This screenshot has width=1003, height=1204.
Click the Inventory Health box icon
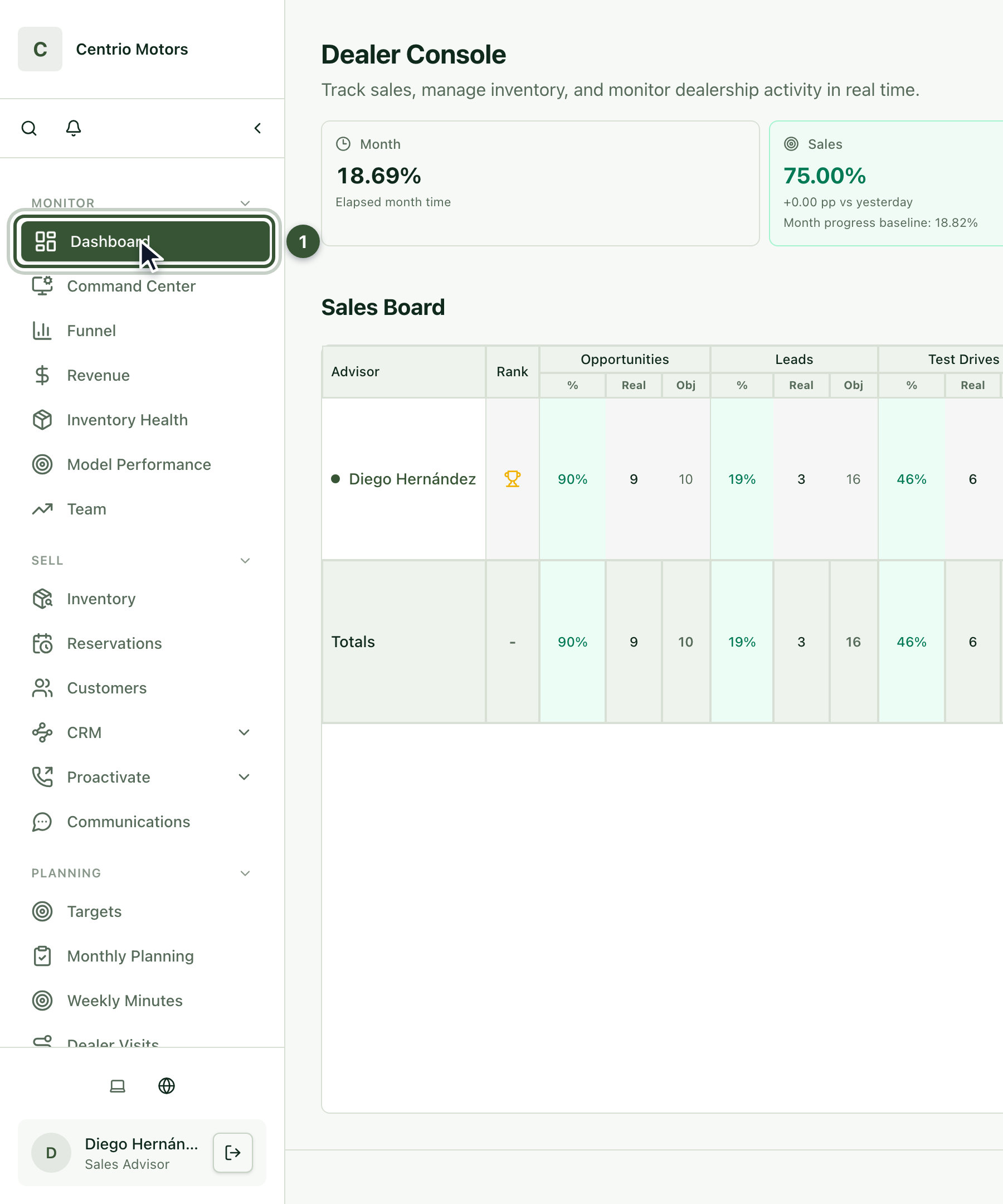42,420
